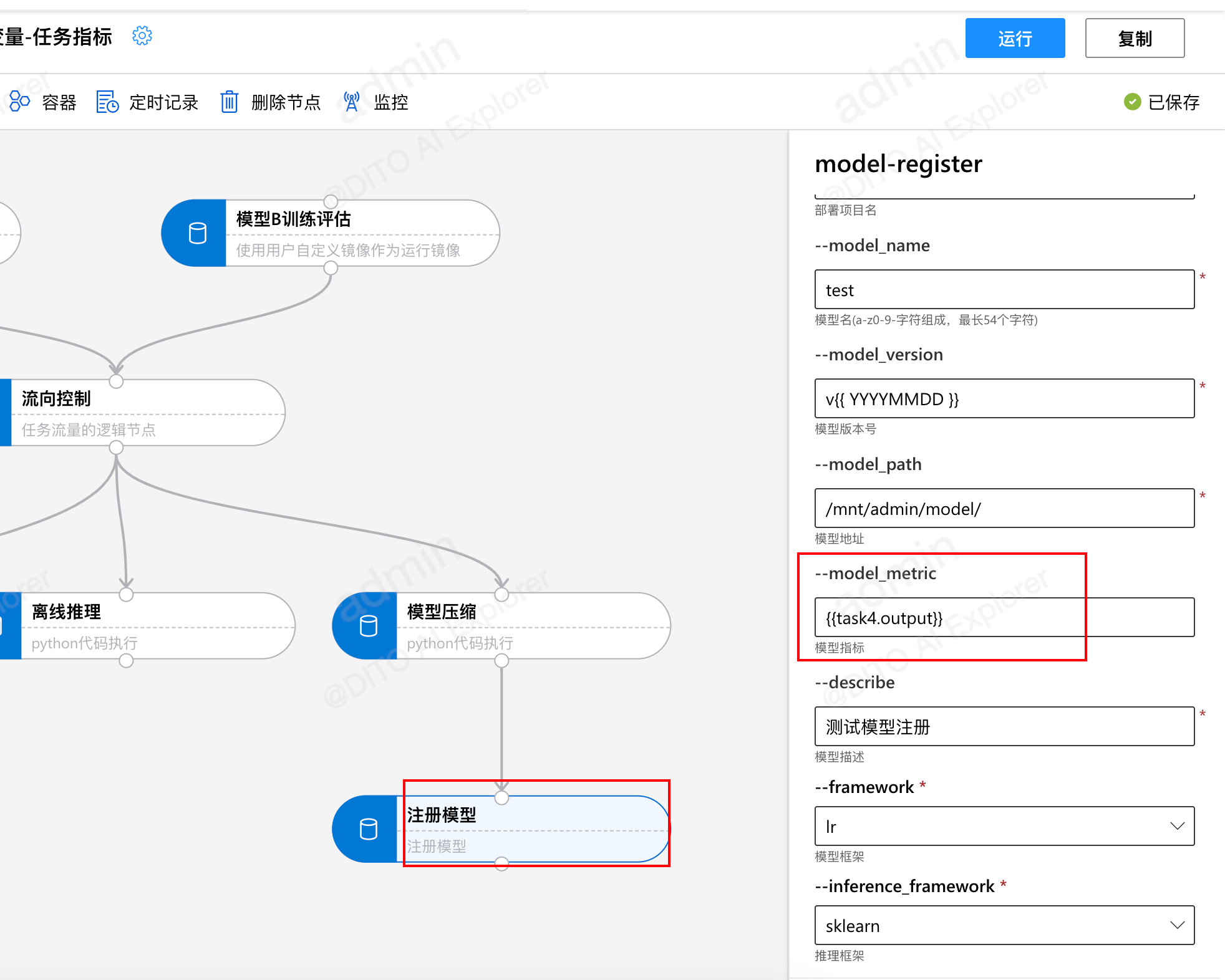Click the --model_path field with /mnt/admin/model/
1225x980 pixels.
tap(1004, 509)
